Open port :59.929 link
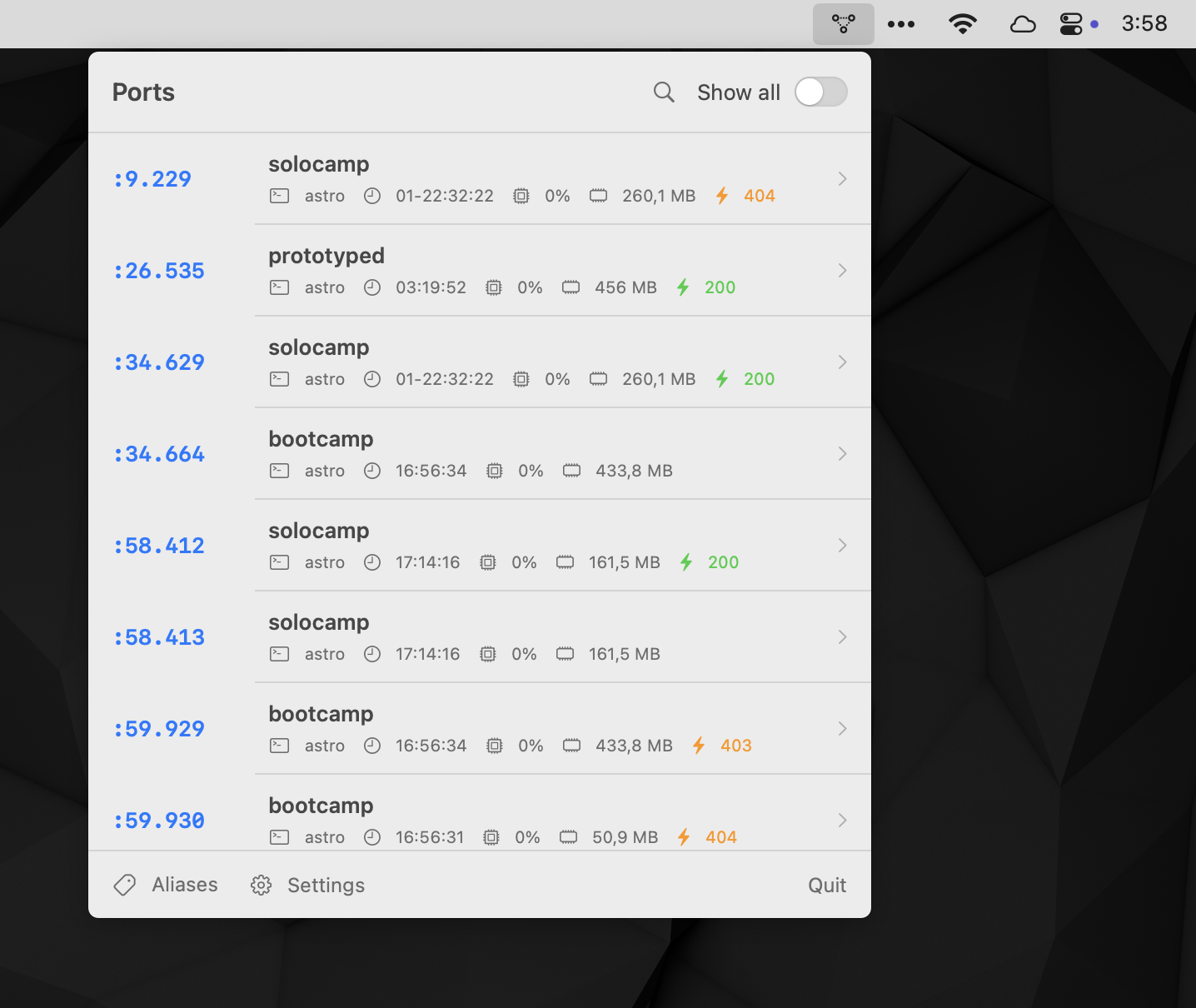1196x1008 pixels. pyautogui.click(x=159, y=729)
